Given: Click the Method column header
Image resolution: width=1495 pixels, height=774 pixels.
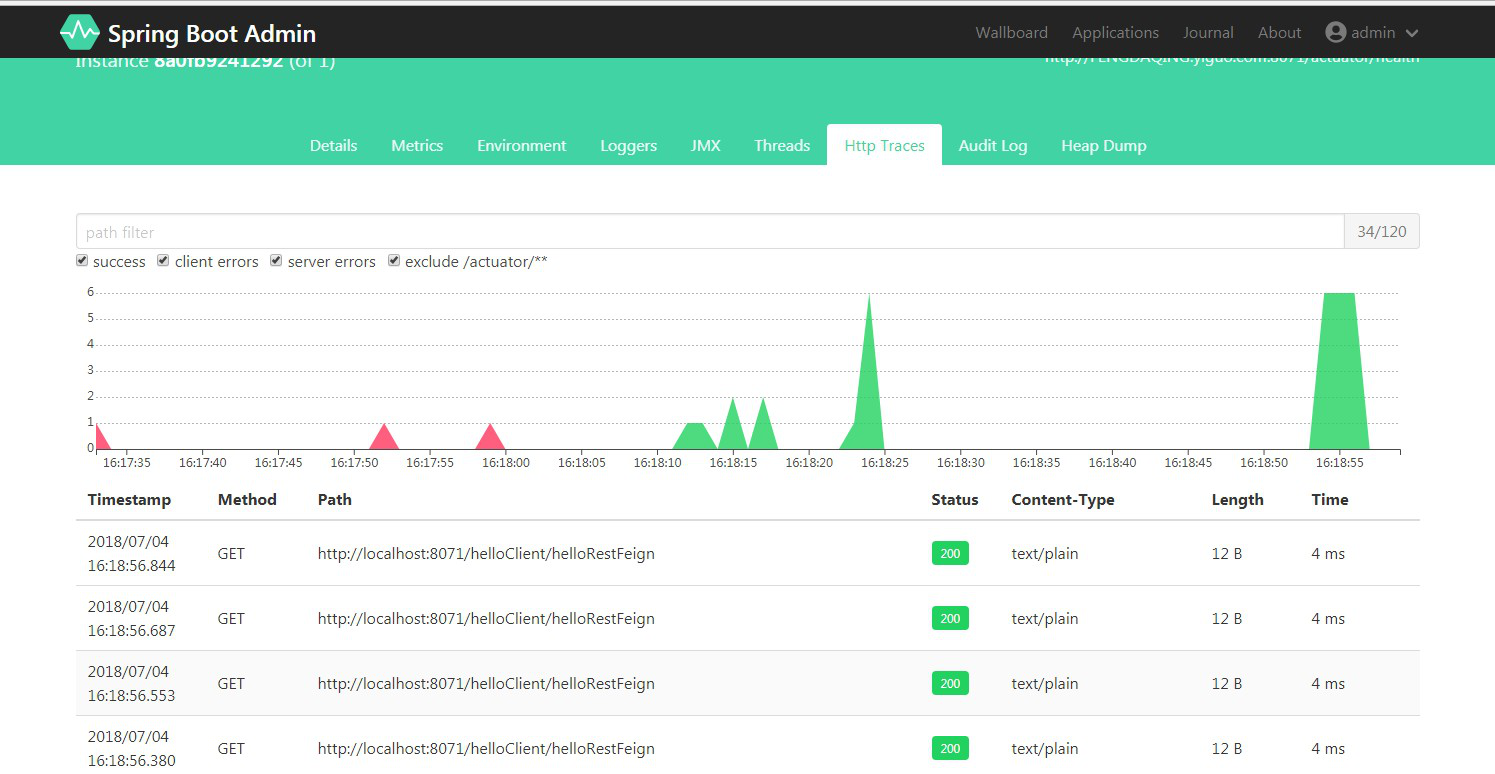Looking at the screenshot, I should (x=247, y=499).
